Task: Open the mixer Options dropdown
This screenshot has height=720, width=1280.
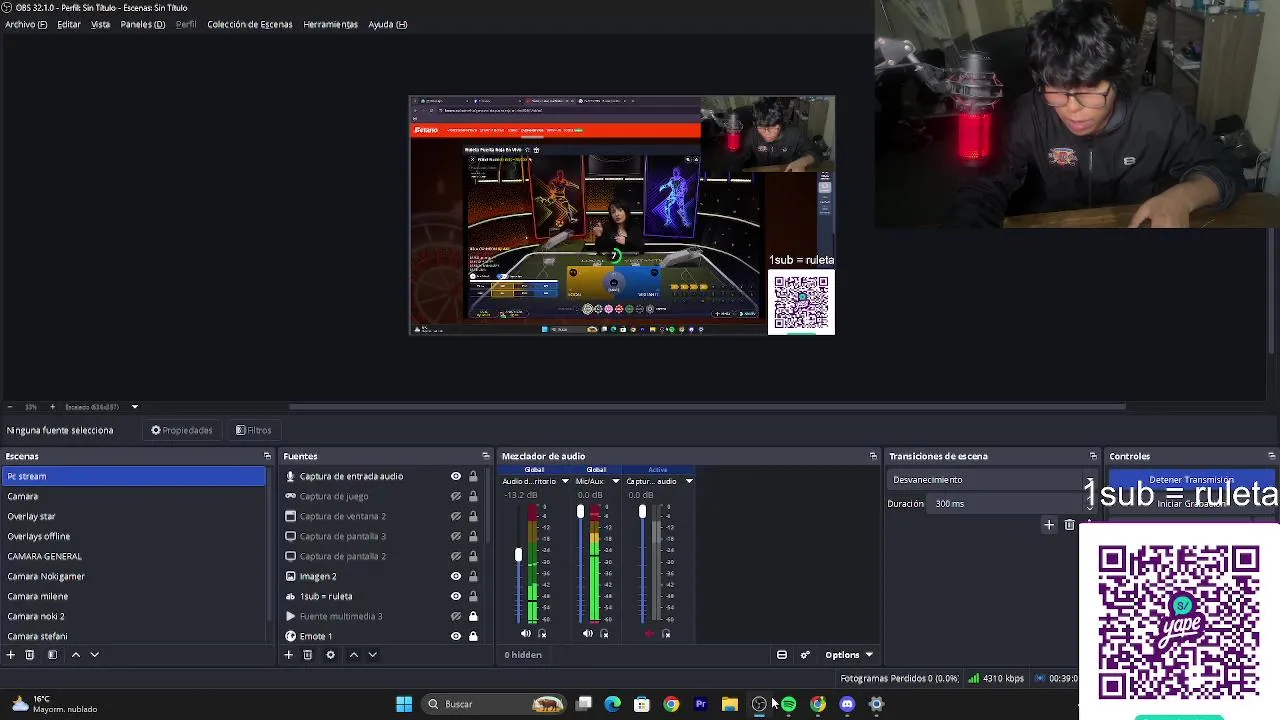Action: tap(849, 655)
